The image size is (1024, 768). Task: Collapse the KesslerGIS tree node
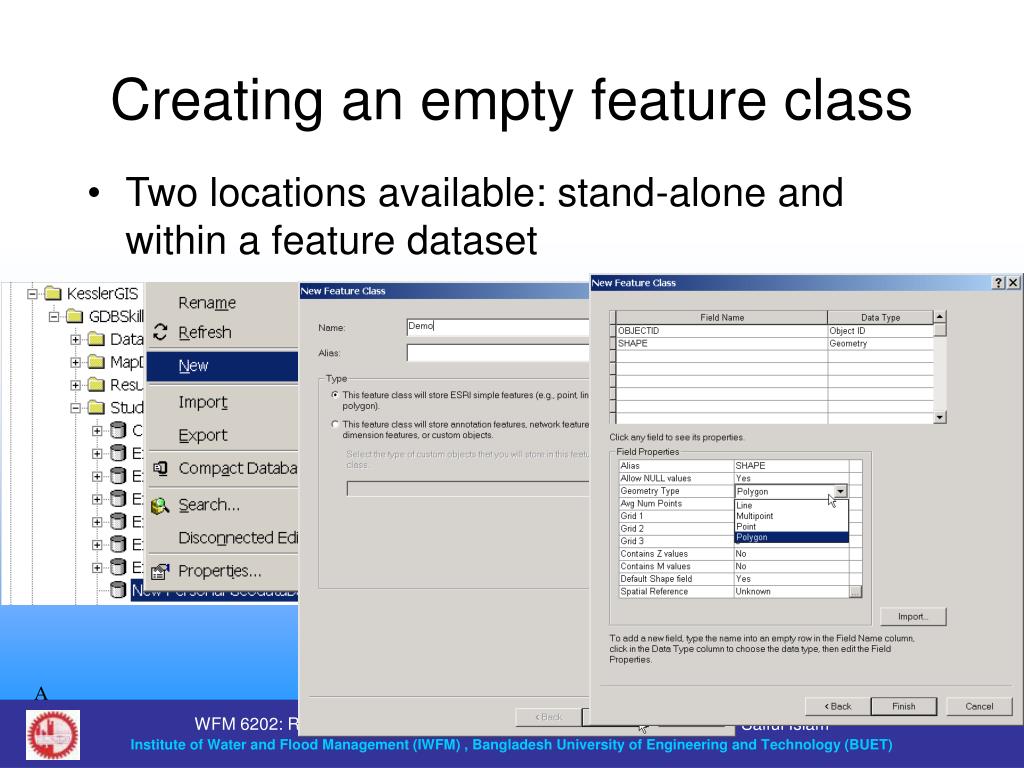32,294
